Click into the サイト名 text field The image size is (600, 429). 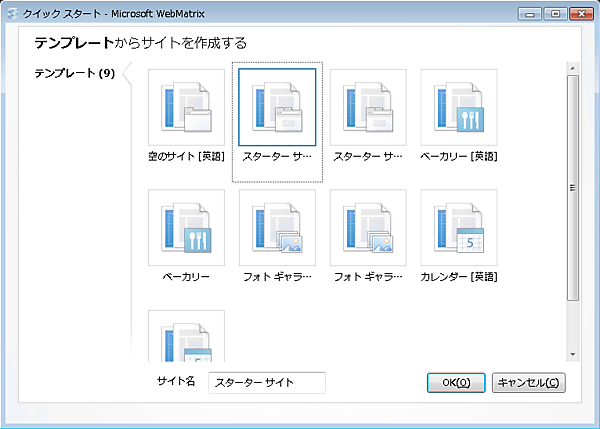point(267,382)
